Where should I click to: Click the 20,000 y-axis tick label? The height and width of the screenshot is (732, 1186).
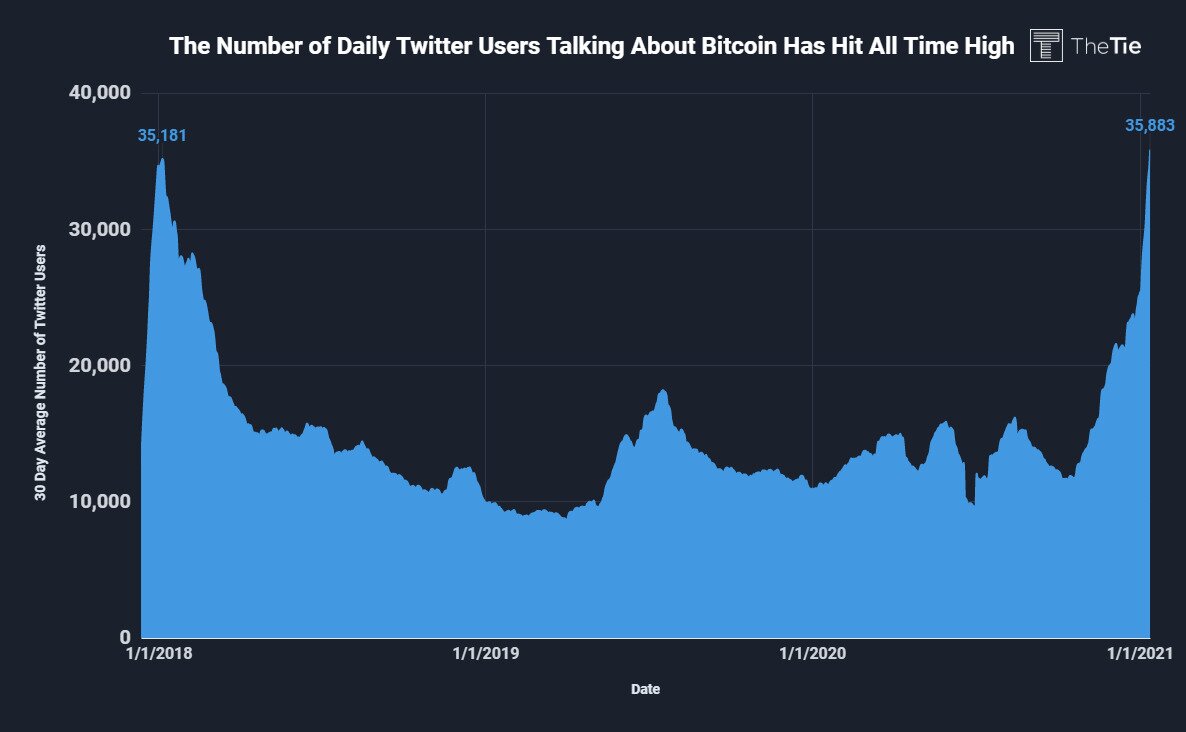[x=100, y=365]
